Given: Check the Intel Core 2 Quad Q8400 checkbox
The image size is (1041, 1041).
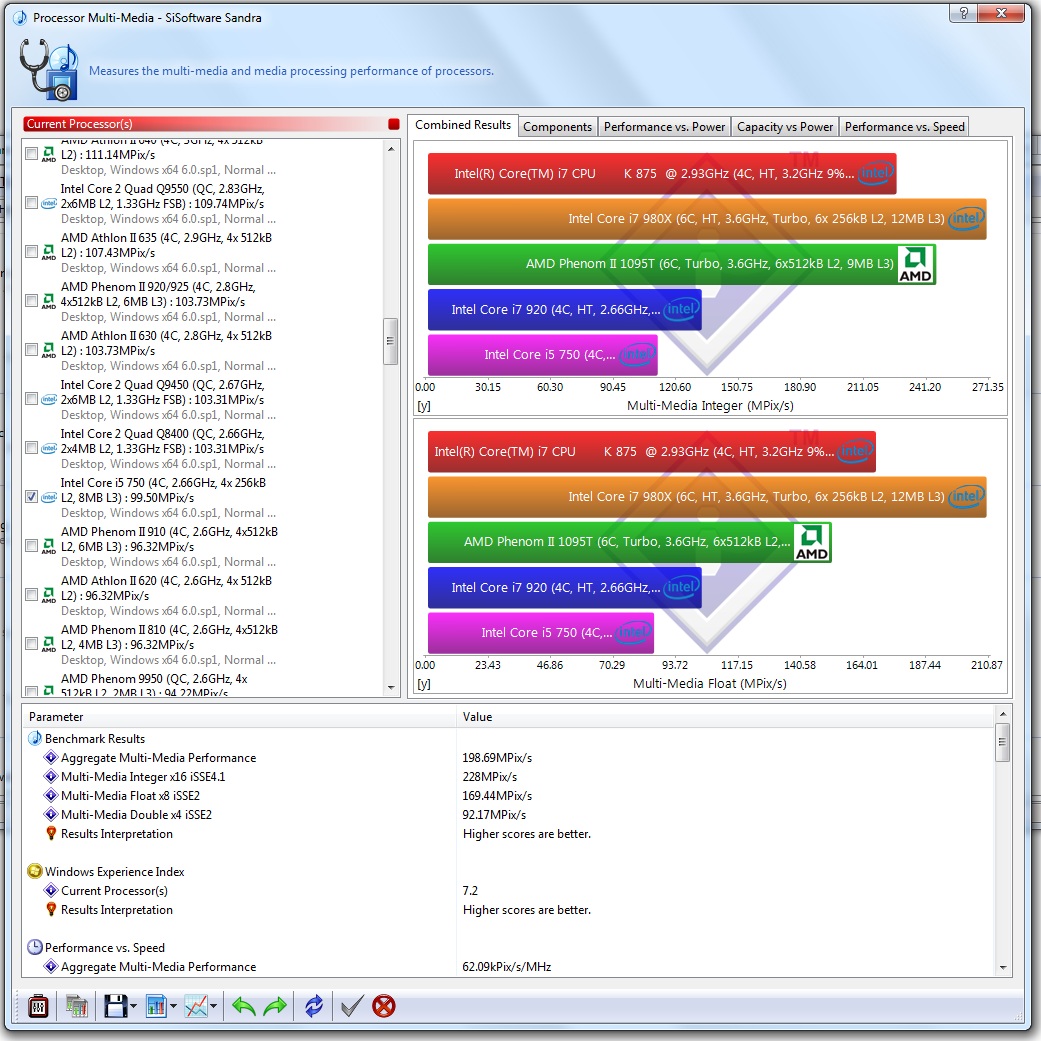Looking at the screenshot, I should pyautogui.click(x=31, y=447).
